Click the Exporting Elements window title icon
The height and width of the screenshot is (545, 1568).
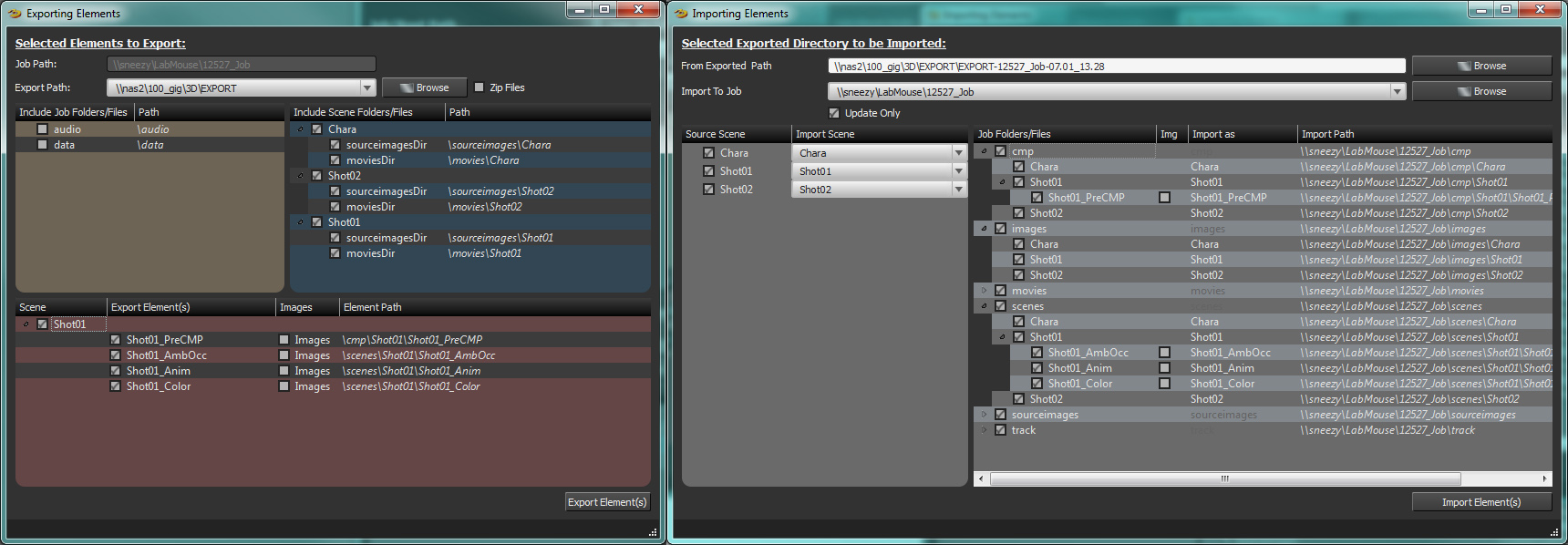[x=15, y=13]
